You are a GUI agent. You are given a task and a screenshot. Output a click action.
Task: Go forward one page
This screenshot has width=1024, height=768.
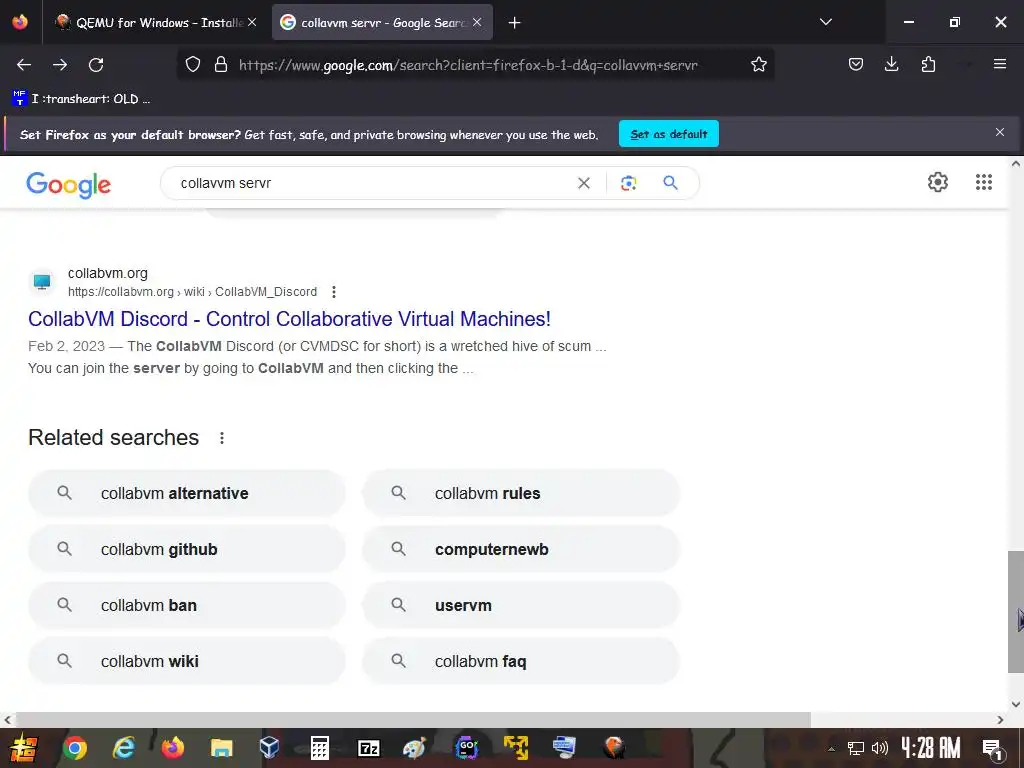(60, 65)
